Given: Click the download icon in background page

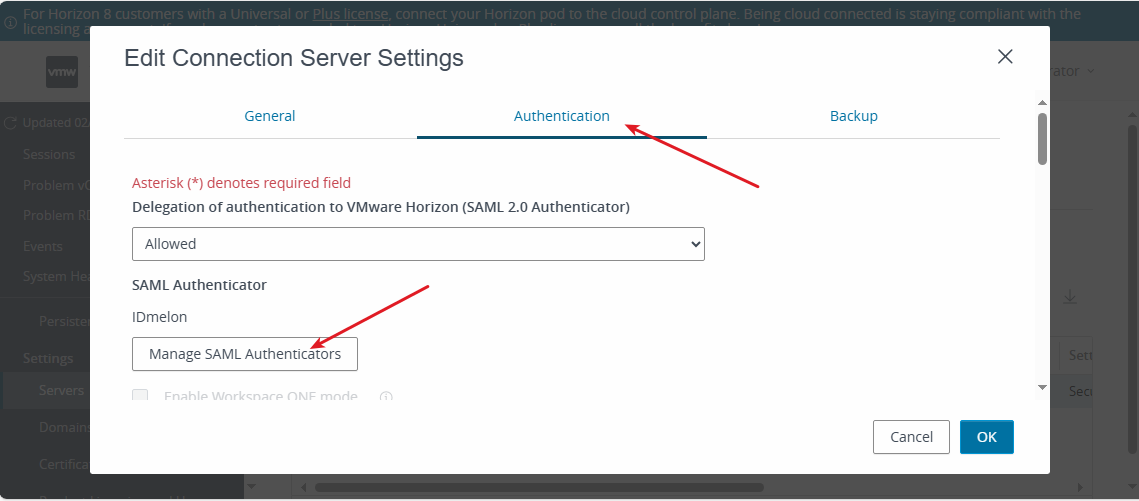Looking at the screenshot, I should coord(1069,297).
